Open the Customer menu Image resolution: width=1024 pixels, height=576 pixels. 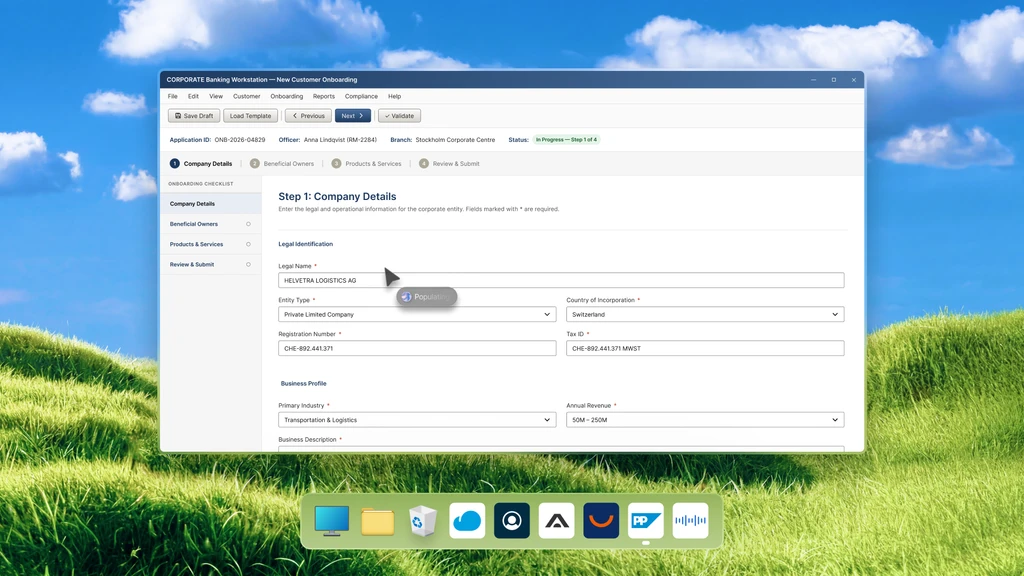click(247, 96)
